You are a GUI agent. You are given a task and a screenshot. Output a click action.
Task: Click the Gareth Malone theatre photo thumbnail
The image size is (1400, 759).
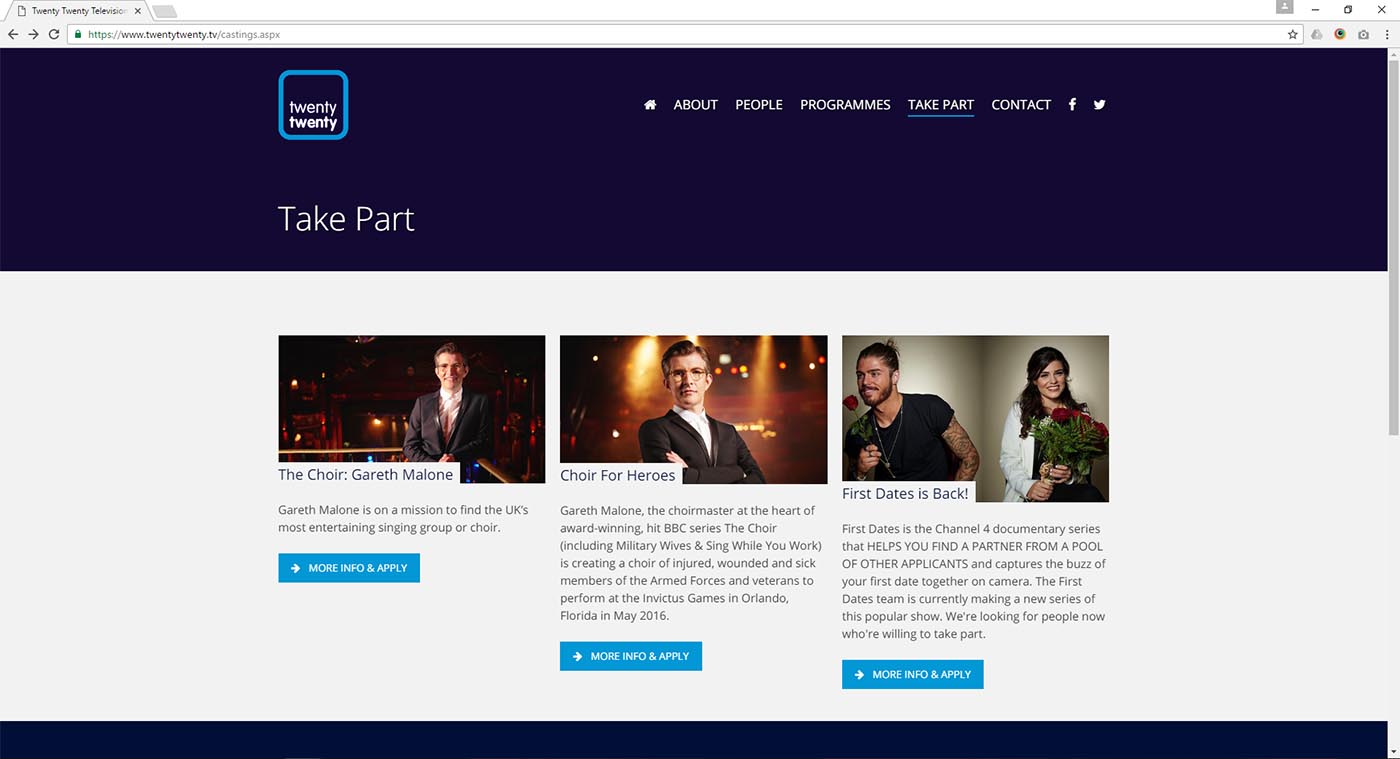(412, 409)
